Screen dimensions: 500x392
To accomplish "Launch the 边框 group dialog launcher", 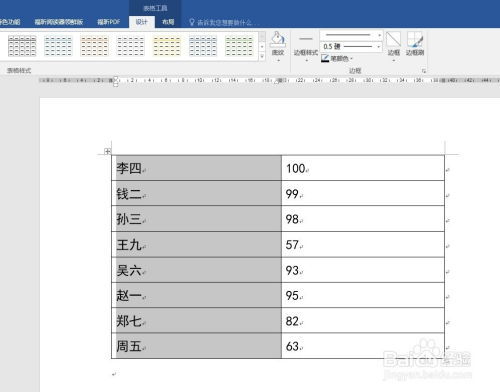I will 423,71.
